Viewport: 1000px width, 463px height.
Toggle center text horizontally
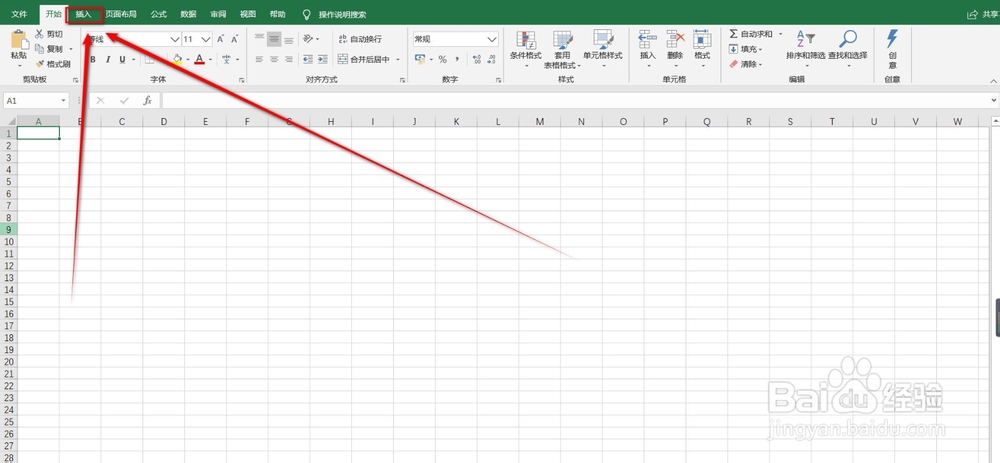coord(274,59)
